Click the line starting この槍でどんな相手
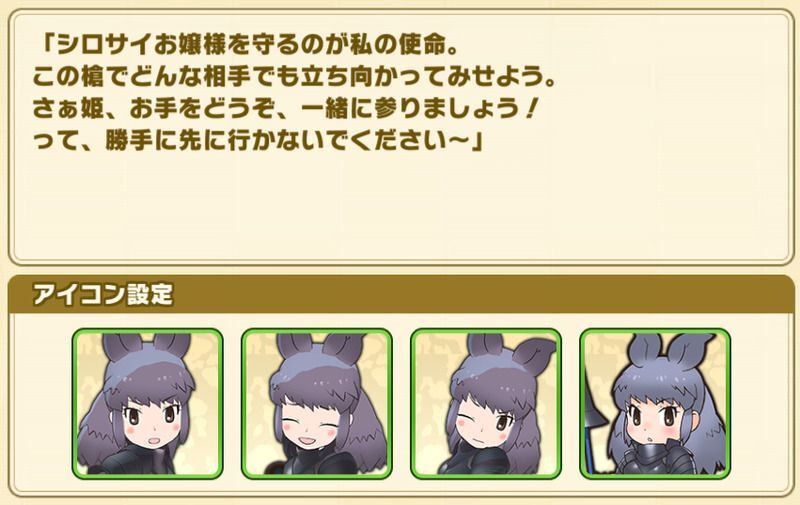 294,78
